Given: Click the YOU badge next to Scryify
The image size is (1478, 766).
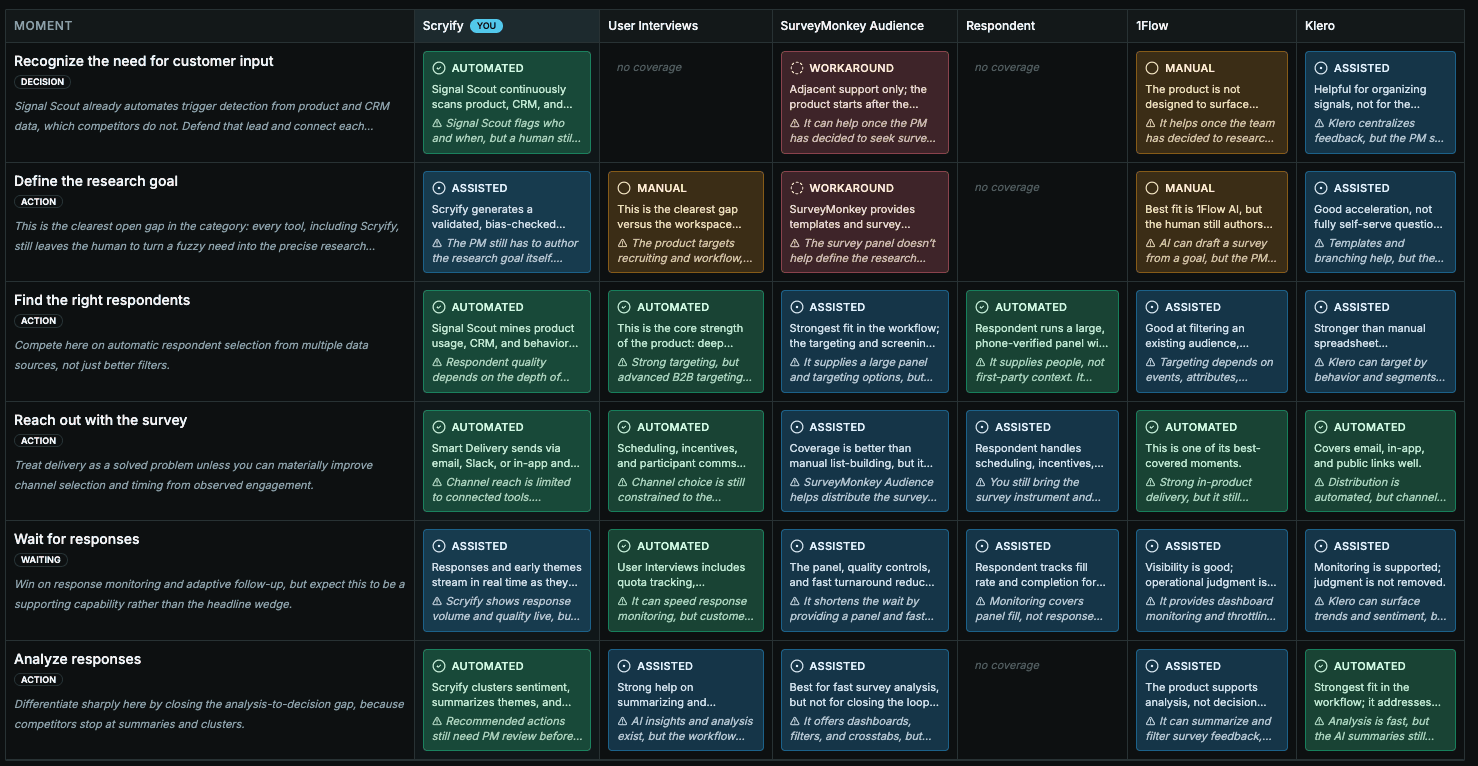Looking at the screenshot, I should pos(486,26).
